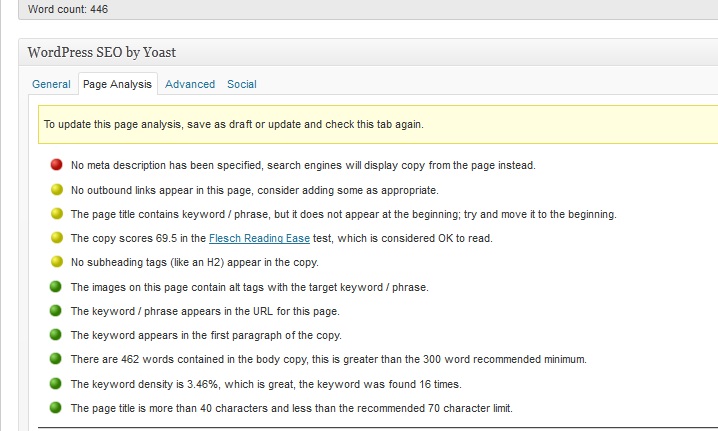Click green dot beside first paragraph keyword line
Viewport: 718px width, 431px height.
pos(55,334)
